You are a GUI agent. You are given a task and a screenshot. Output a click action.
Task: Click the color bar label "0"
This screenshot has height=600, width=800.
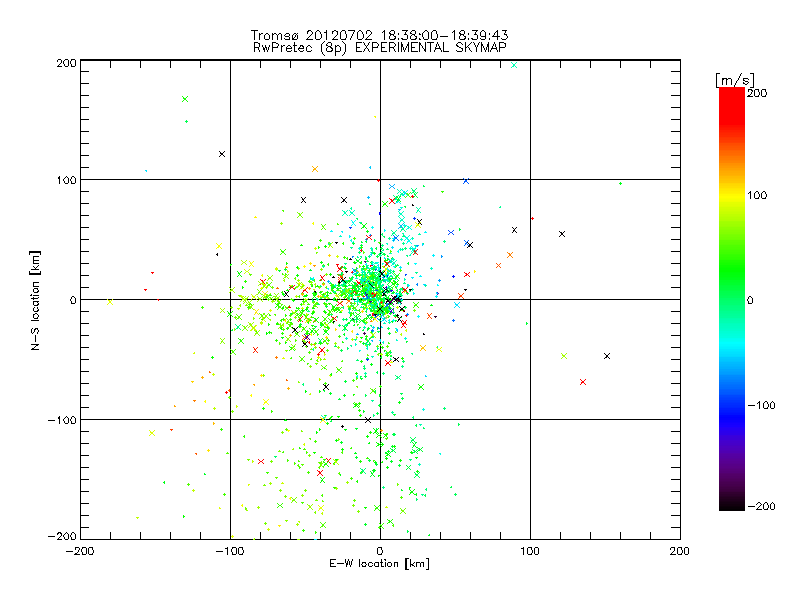[750, 300]
